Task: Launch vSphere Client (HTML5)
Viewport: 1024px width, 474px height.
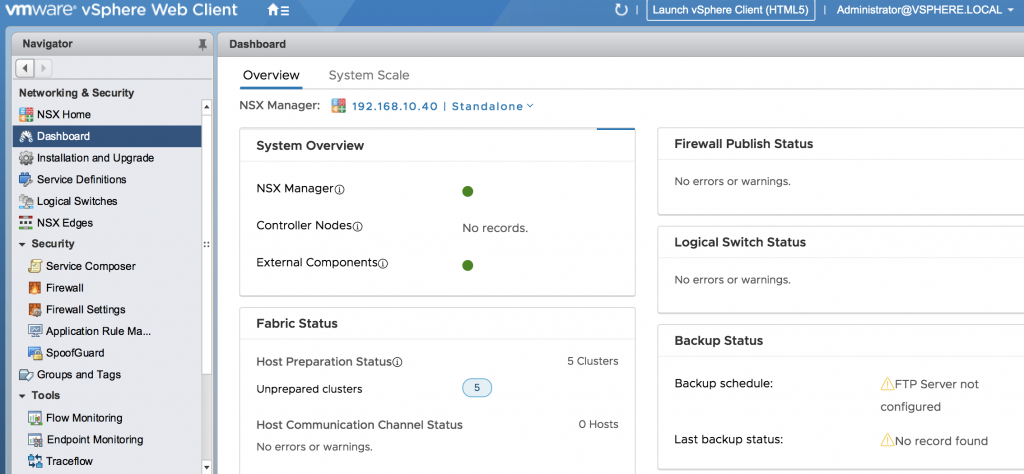Action: click(731, 10)
